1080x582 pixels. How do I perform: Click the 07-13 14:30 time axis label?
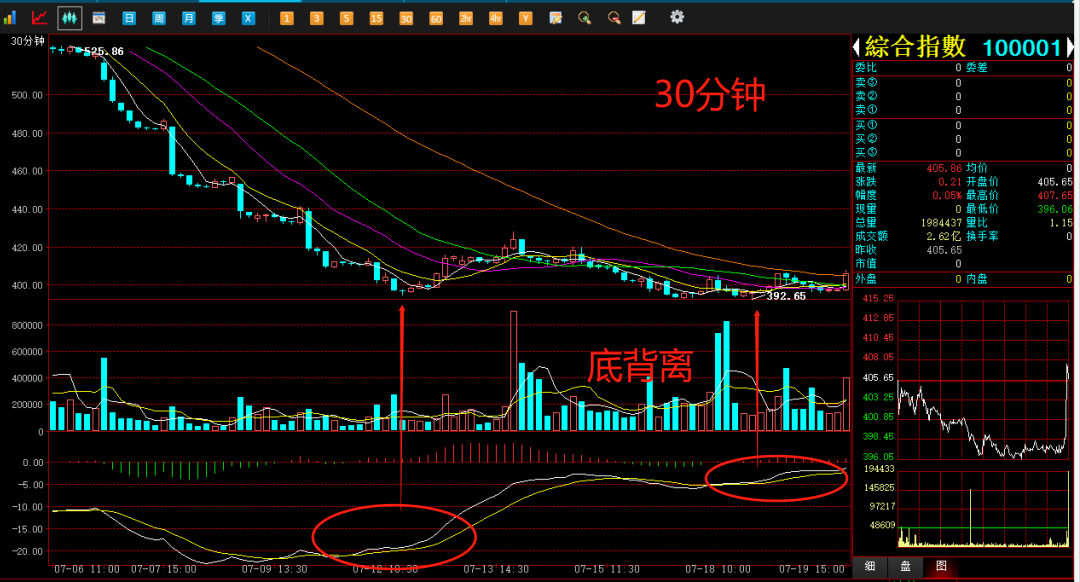pyautogui.click(x=496, y=570)
